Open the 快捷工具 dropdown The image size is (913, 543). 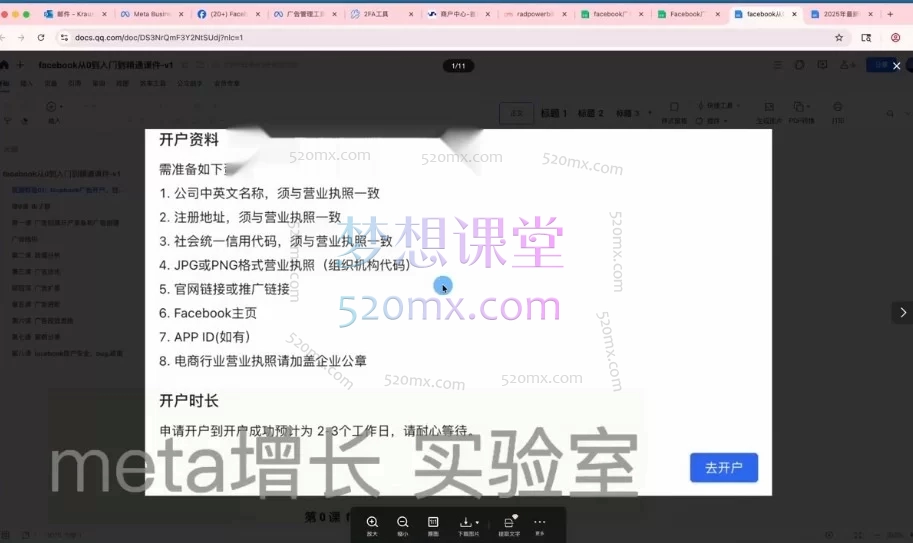tap(719, 105)
